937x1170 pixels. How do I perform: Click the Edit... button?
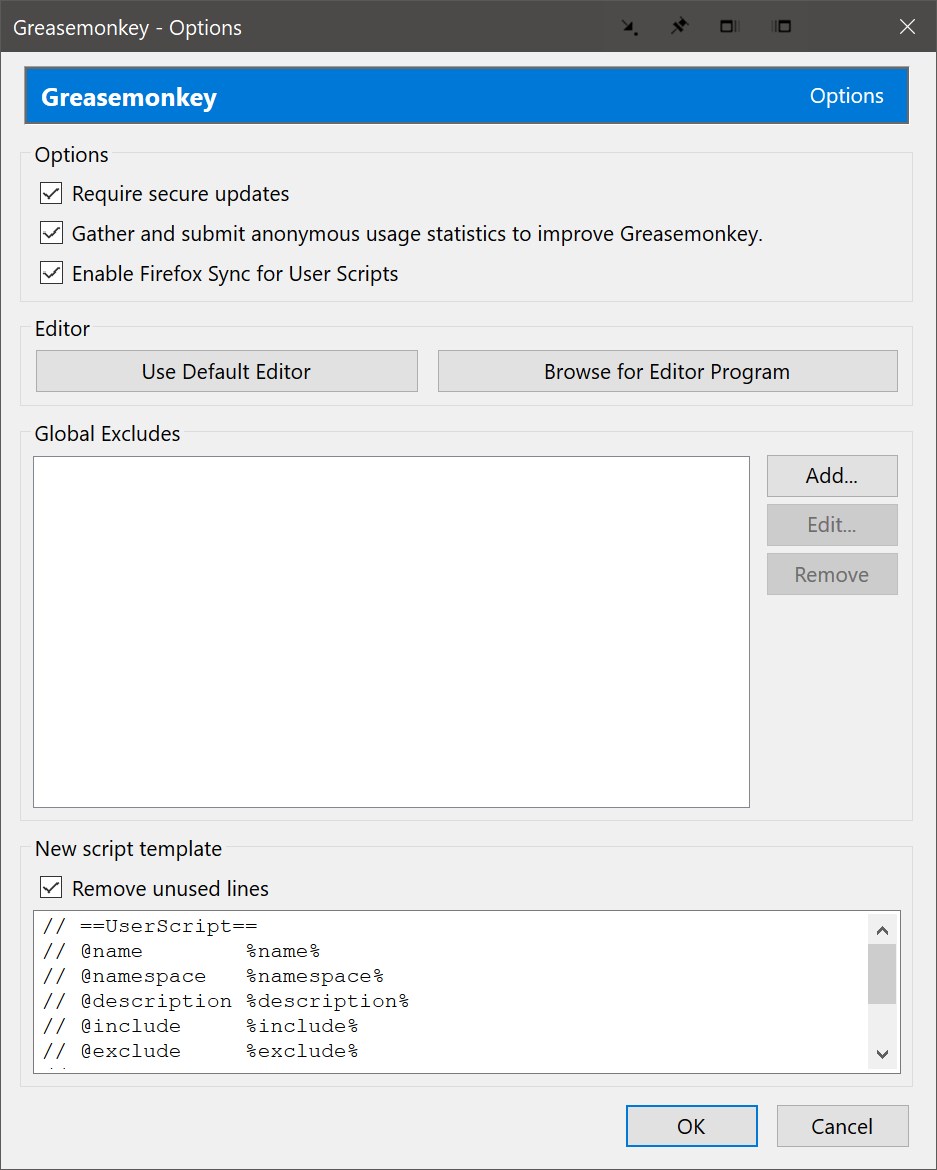832,525
